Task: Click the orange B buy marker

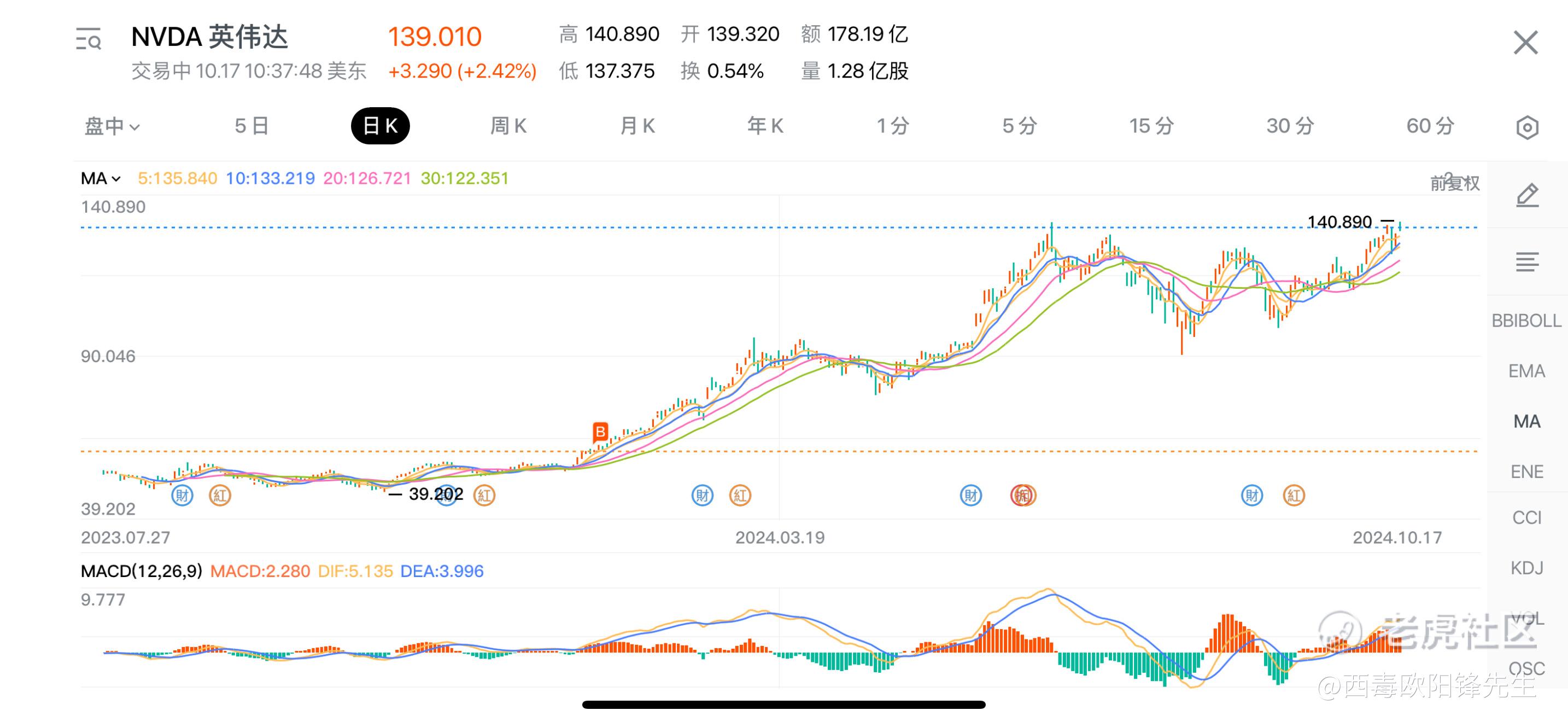Action: [x=600, y=432]
